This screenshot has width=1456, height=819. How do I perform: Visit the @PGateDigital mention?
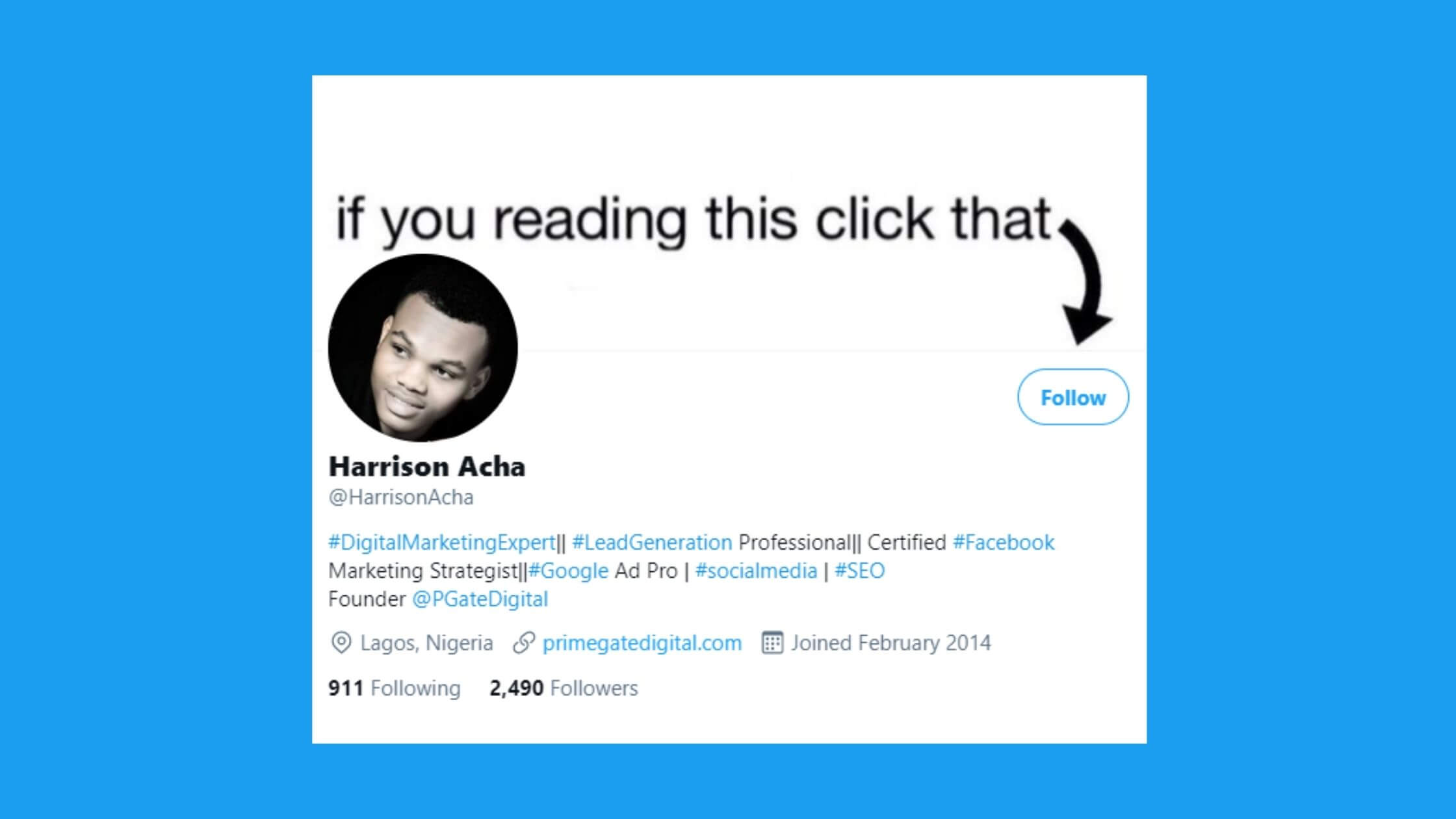480,599
